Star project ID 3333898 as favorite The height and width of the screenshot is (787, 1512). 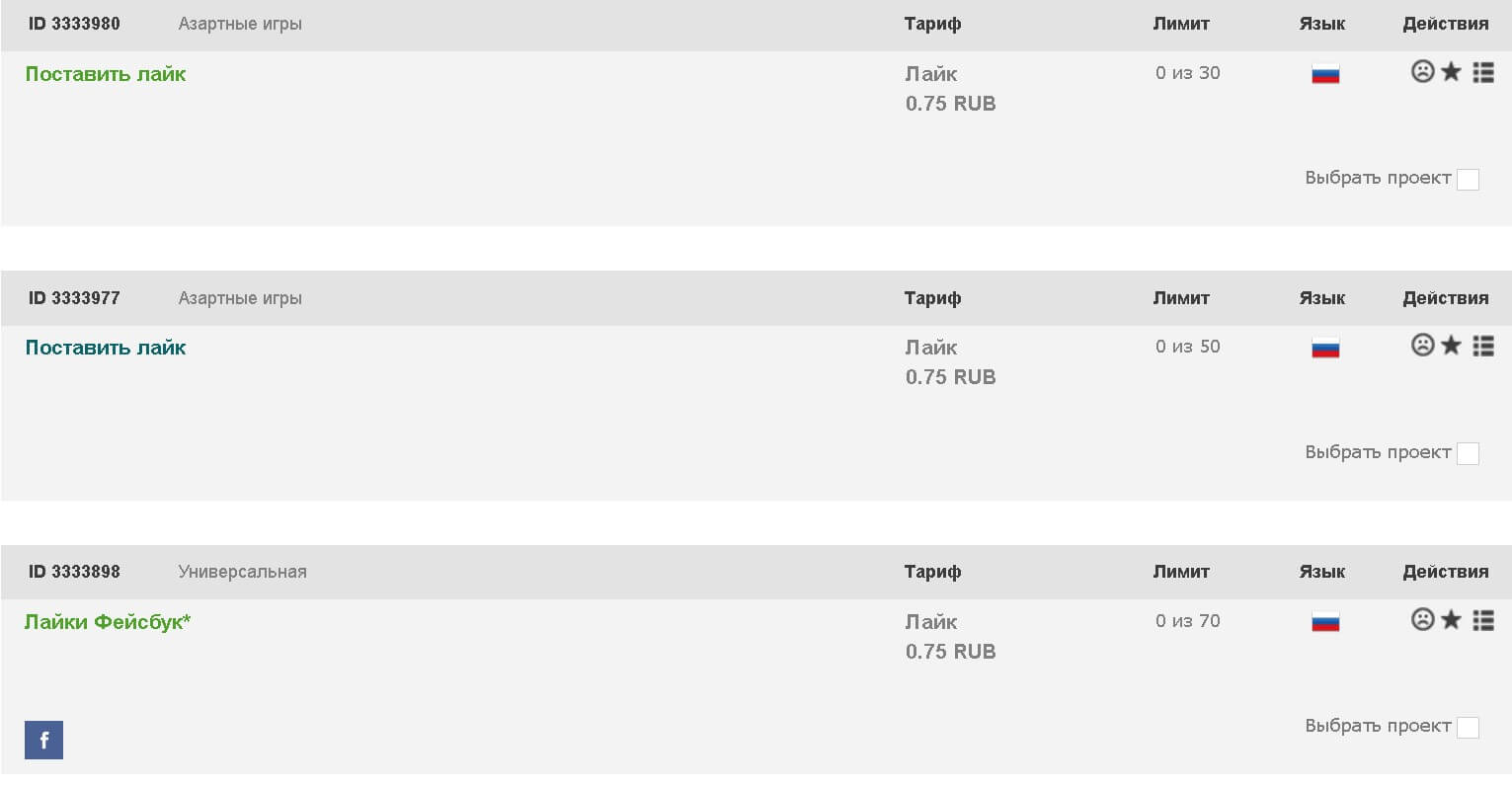(1451, 619)
